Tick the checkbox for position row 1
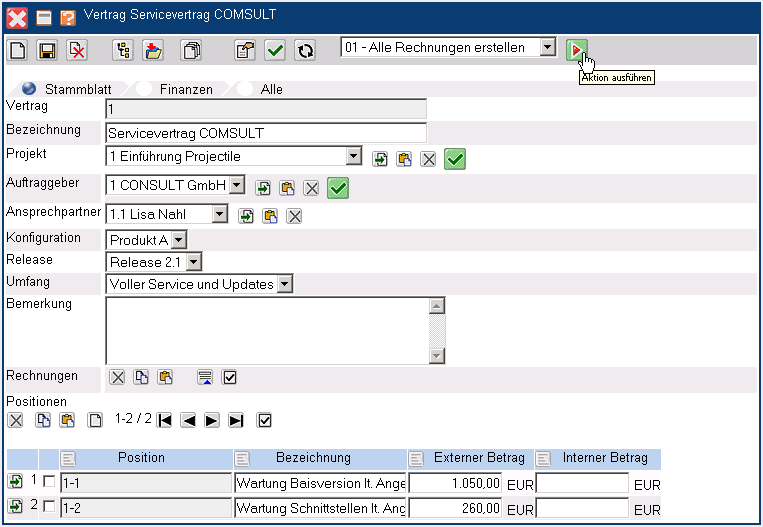This screenshot has height=527, width=763. 49,482
